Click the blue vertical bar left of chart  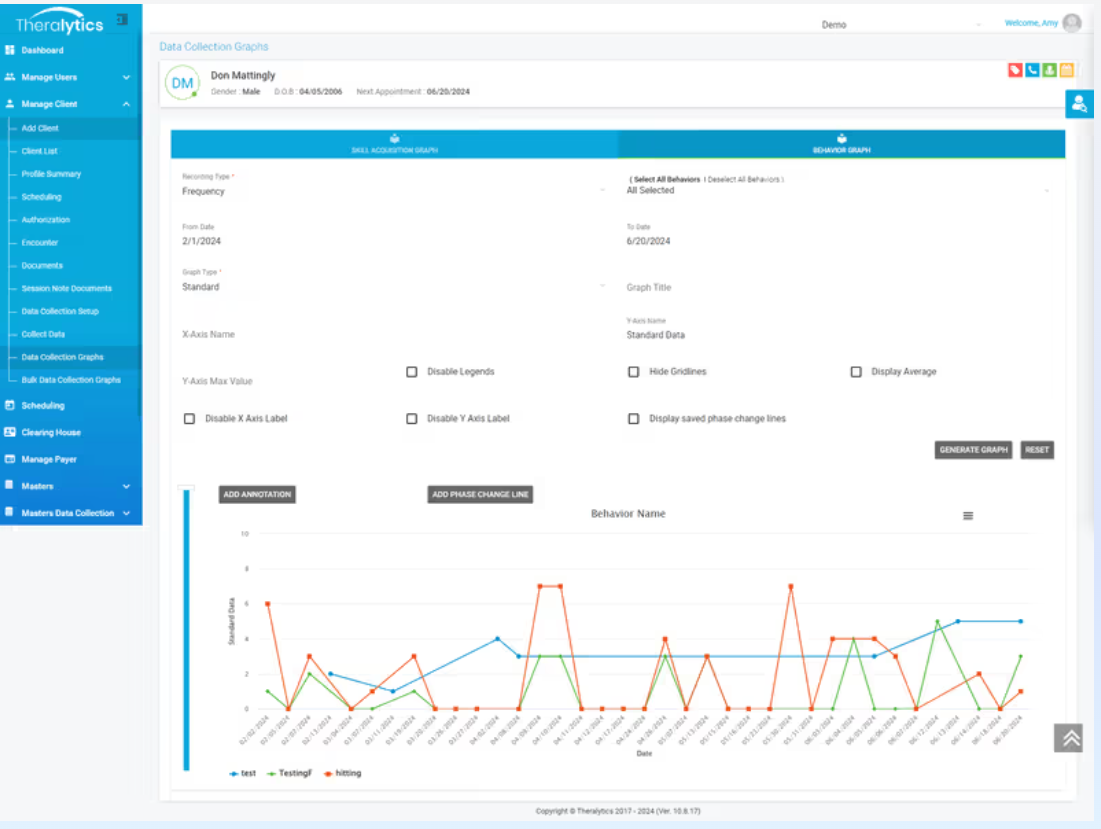[x=186, y=630]
